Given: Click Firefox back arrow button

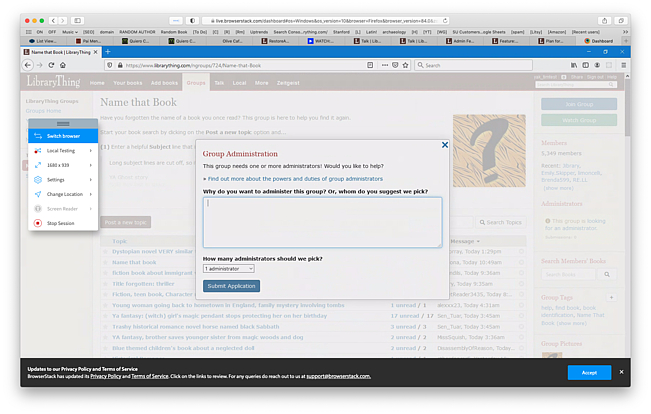Looking at the screenshot, I should click(x=28, y=65).
